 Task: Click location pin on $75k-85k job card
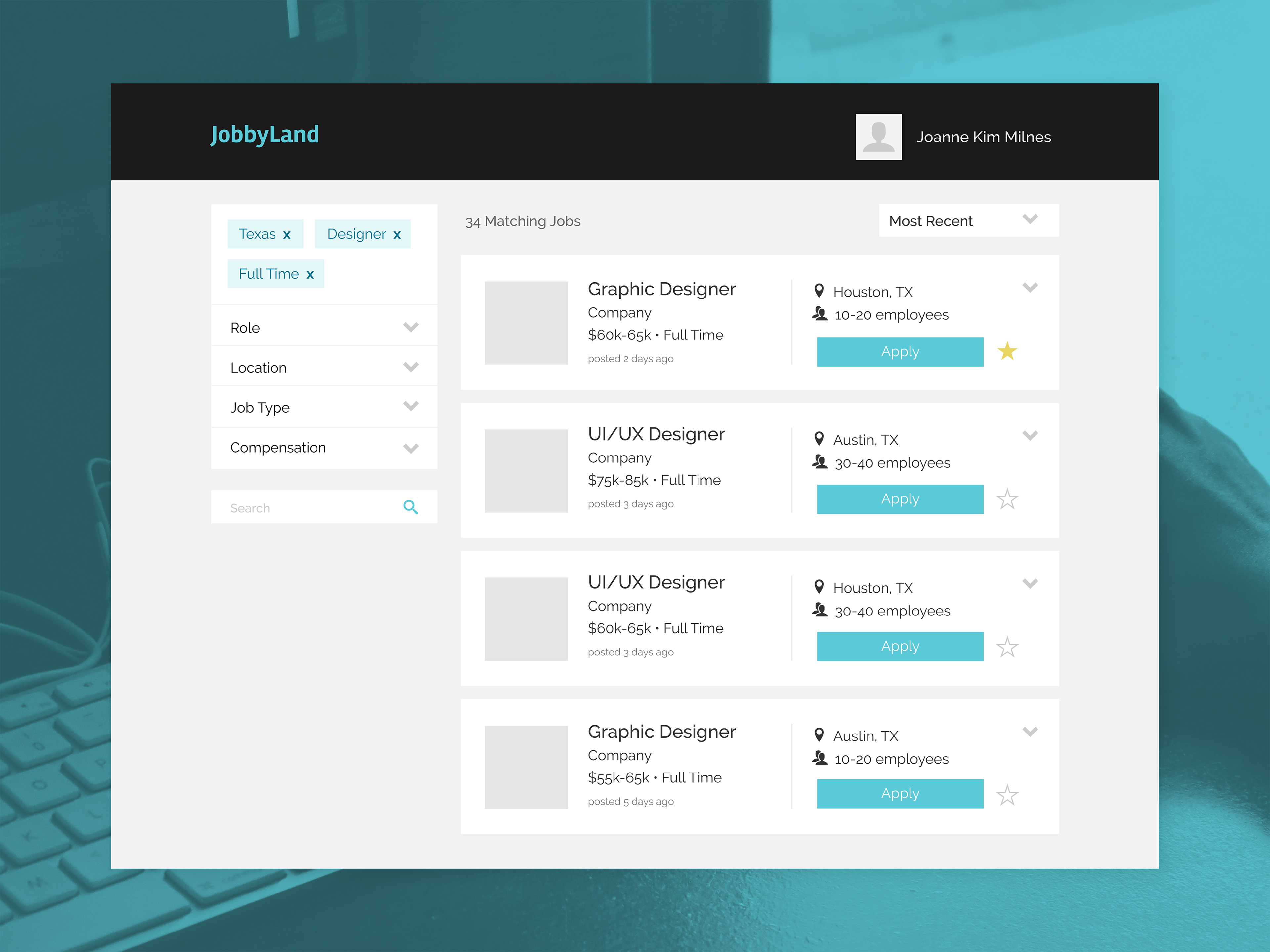point(819,439)
